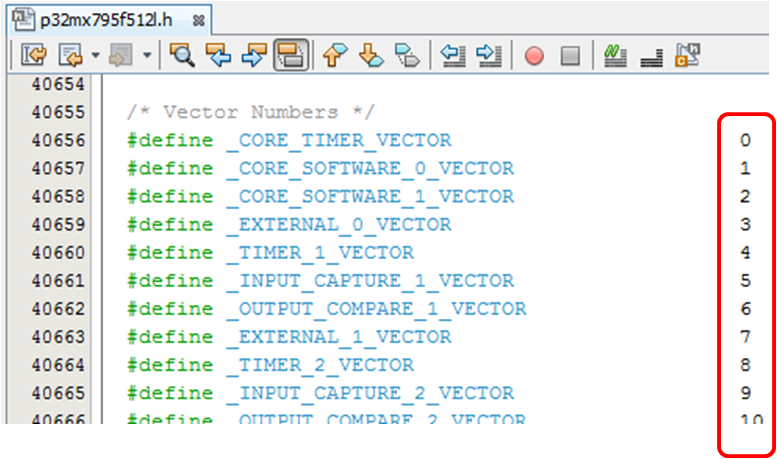Click the header file icon in tab
Viewport: 777px width, 459px height.
[x=24, y=19]
